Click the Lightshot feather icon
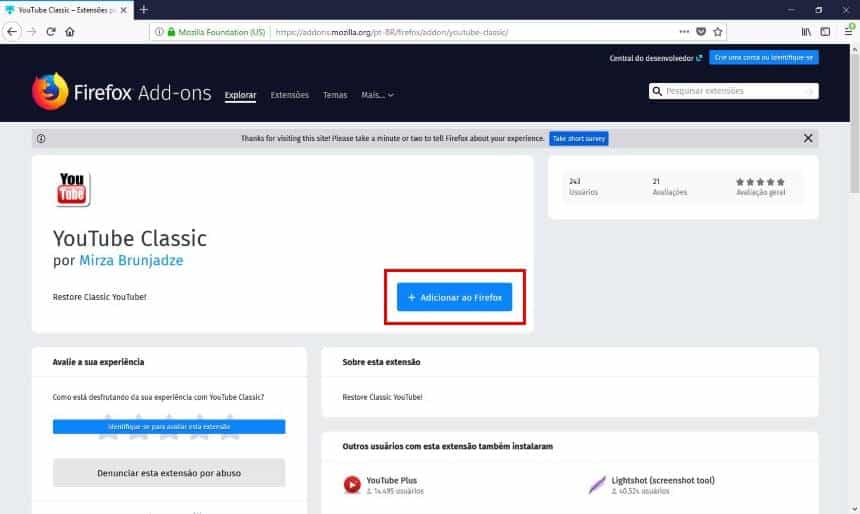This screenshot has width=860, height=514. pos(597,484)
